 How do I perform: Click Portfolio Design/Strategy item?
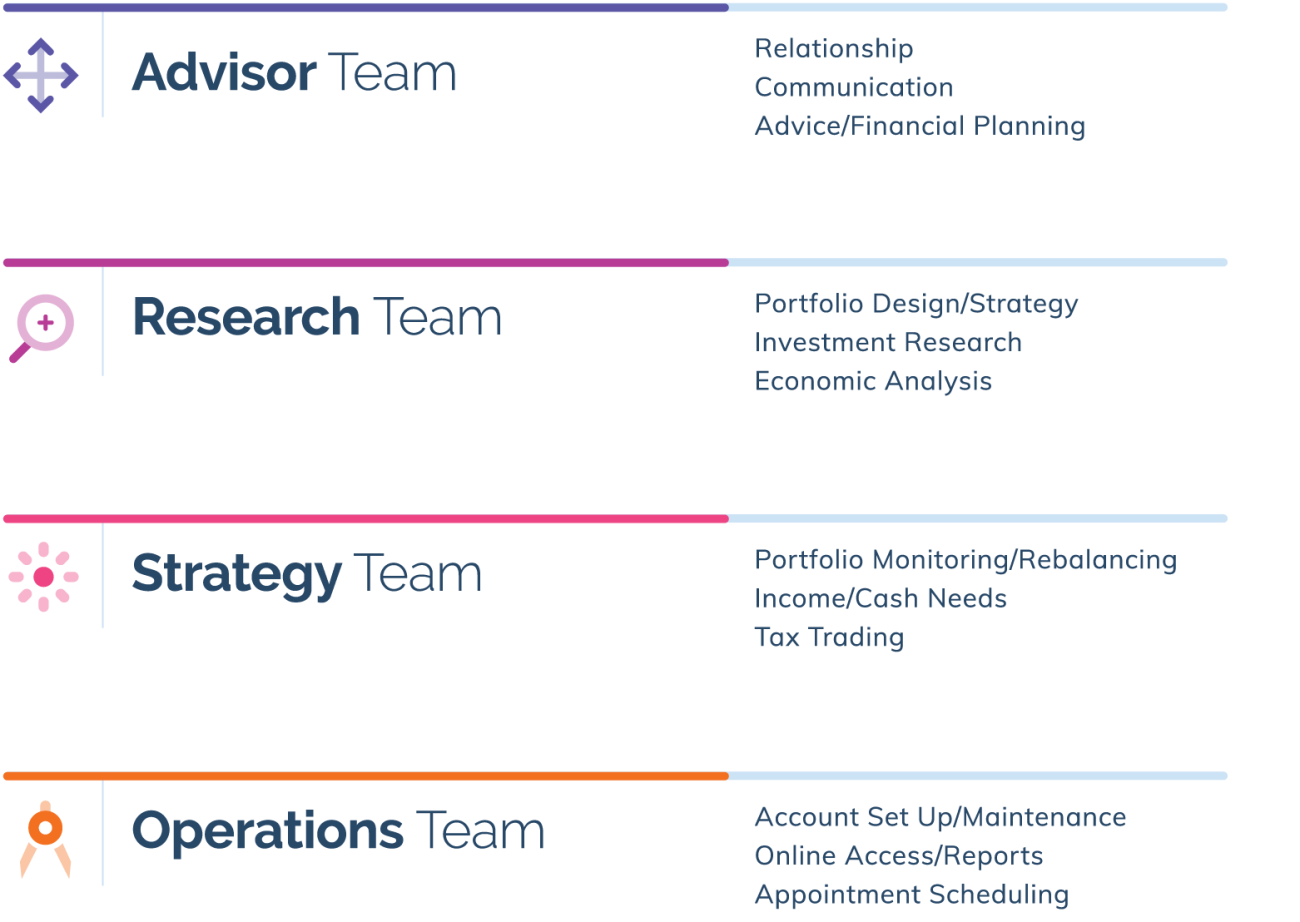tap(916, 304)
